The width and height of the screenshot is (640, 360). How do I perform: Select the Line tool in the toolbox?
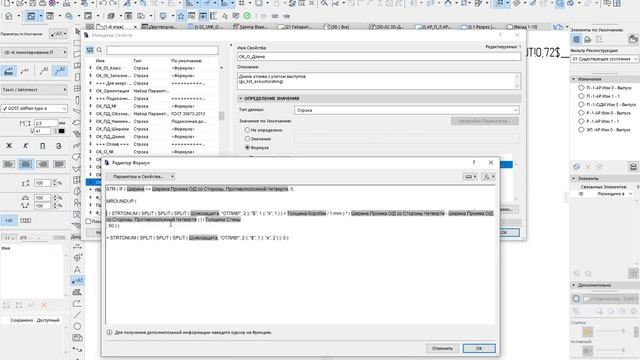pyautogui.click(x=77, y=315)
